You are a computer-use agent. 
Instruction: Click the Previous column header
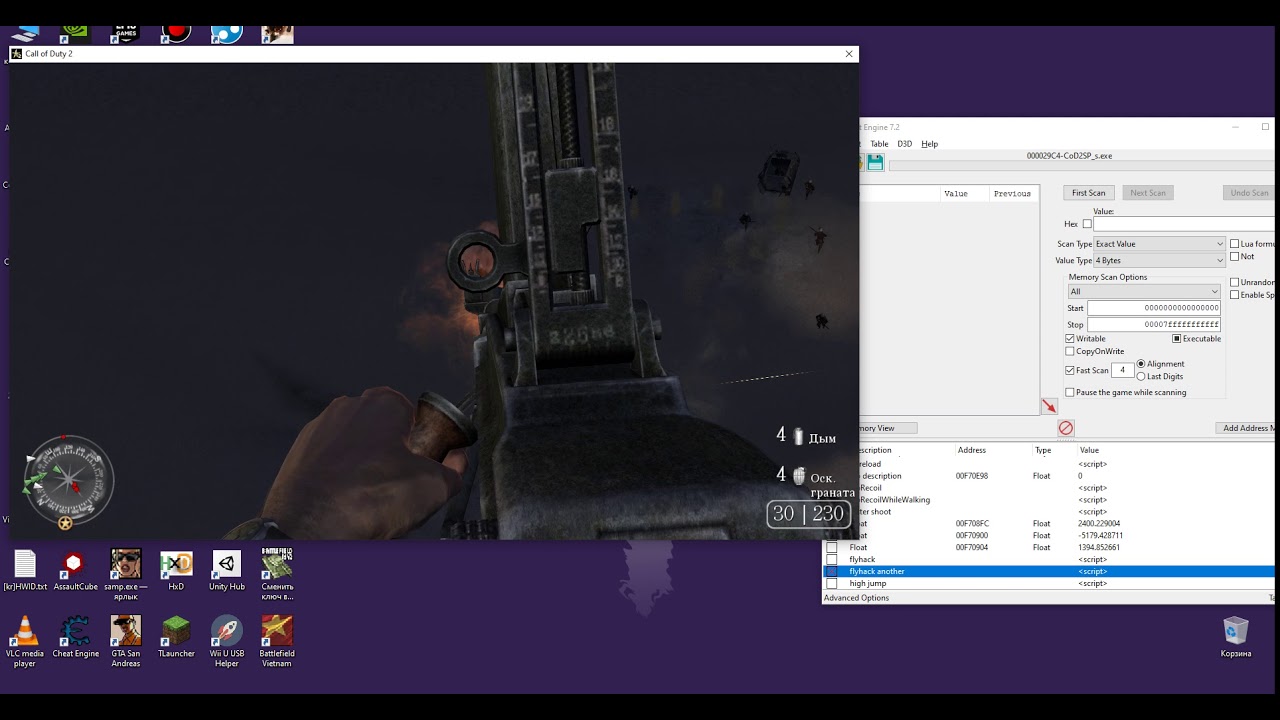pos(1012,194)
